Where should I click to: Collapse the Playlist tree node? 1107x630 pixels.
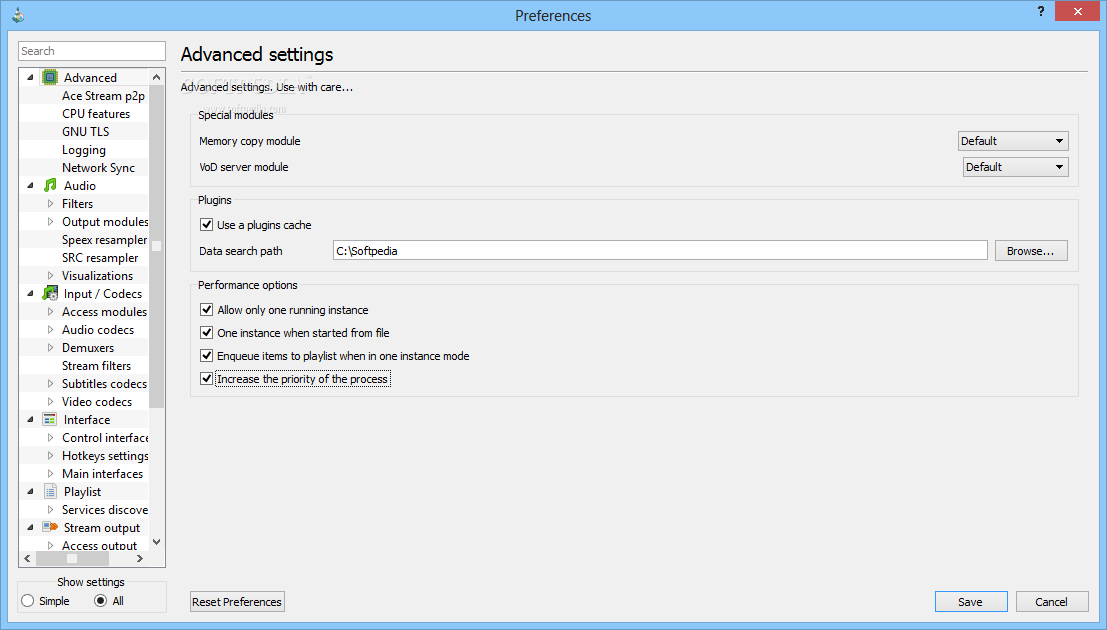point(30,492)
